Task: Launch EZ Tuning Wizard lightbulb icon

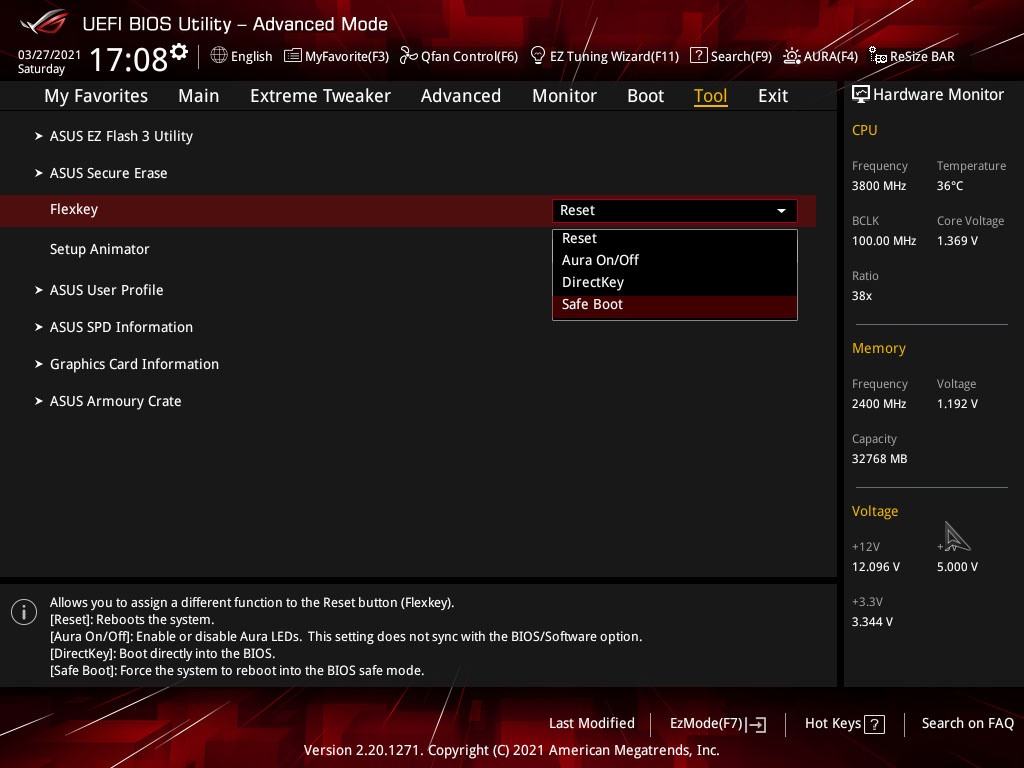Action: point(537,56)
